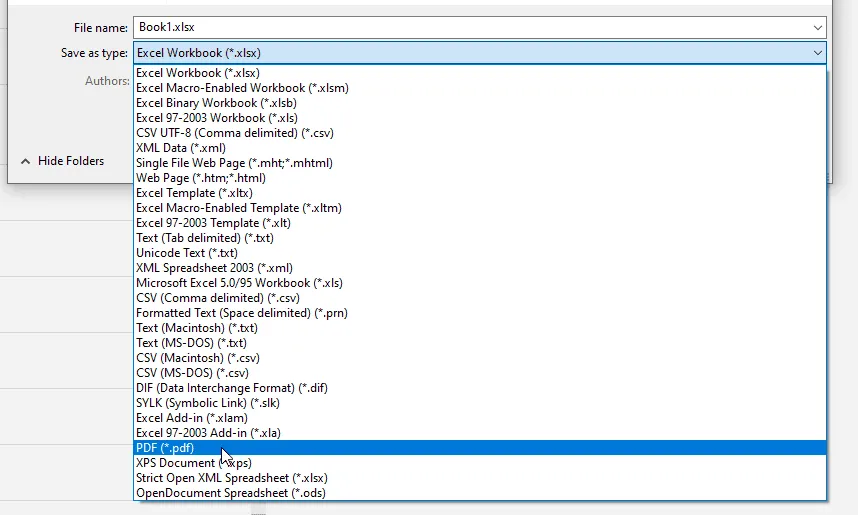
Task: Click the Save as type combo box
Action: 479,53
